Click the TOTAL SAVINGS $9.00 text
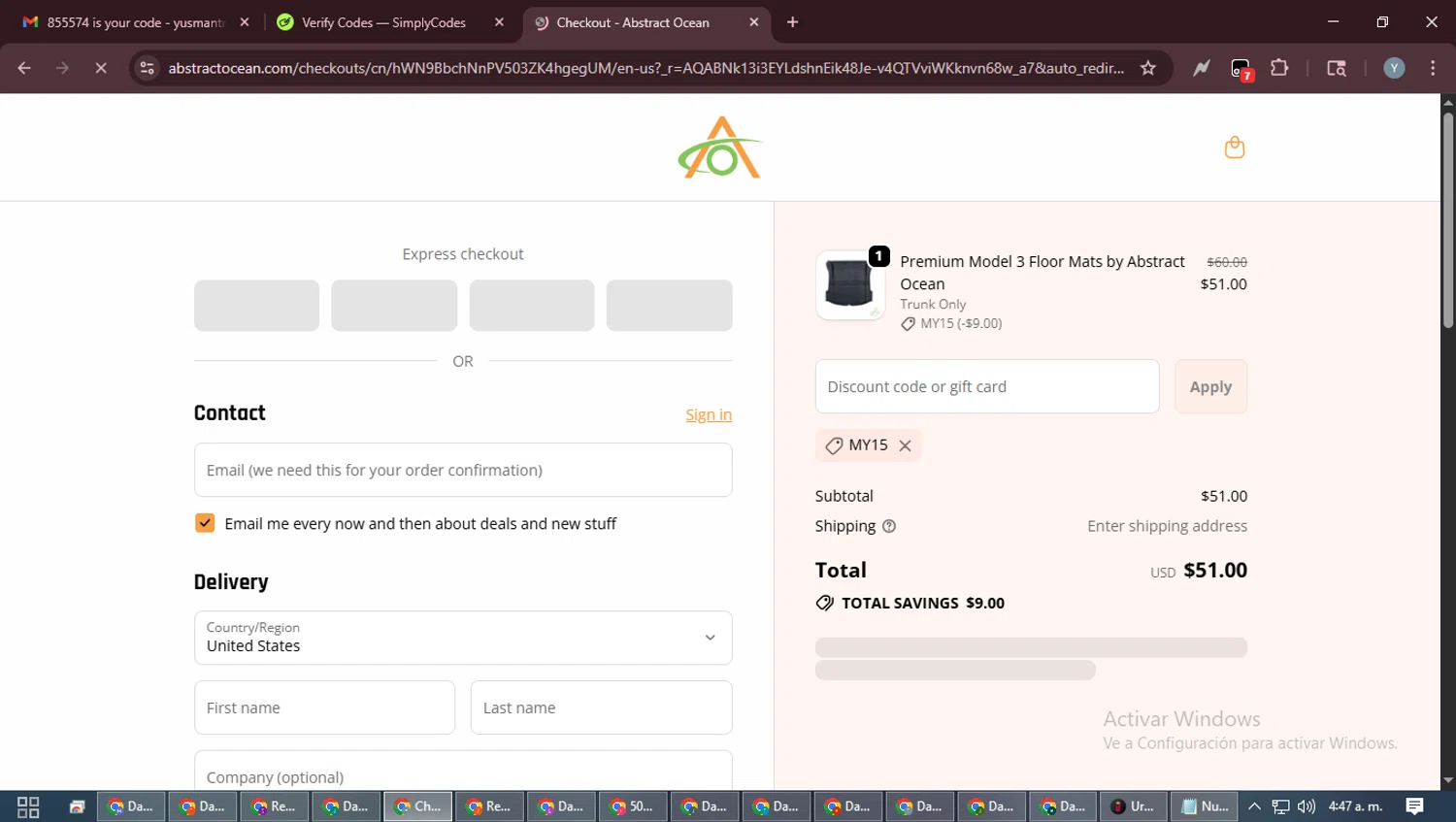 click(910, 603)
